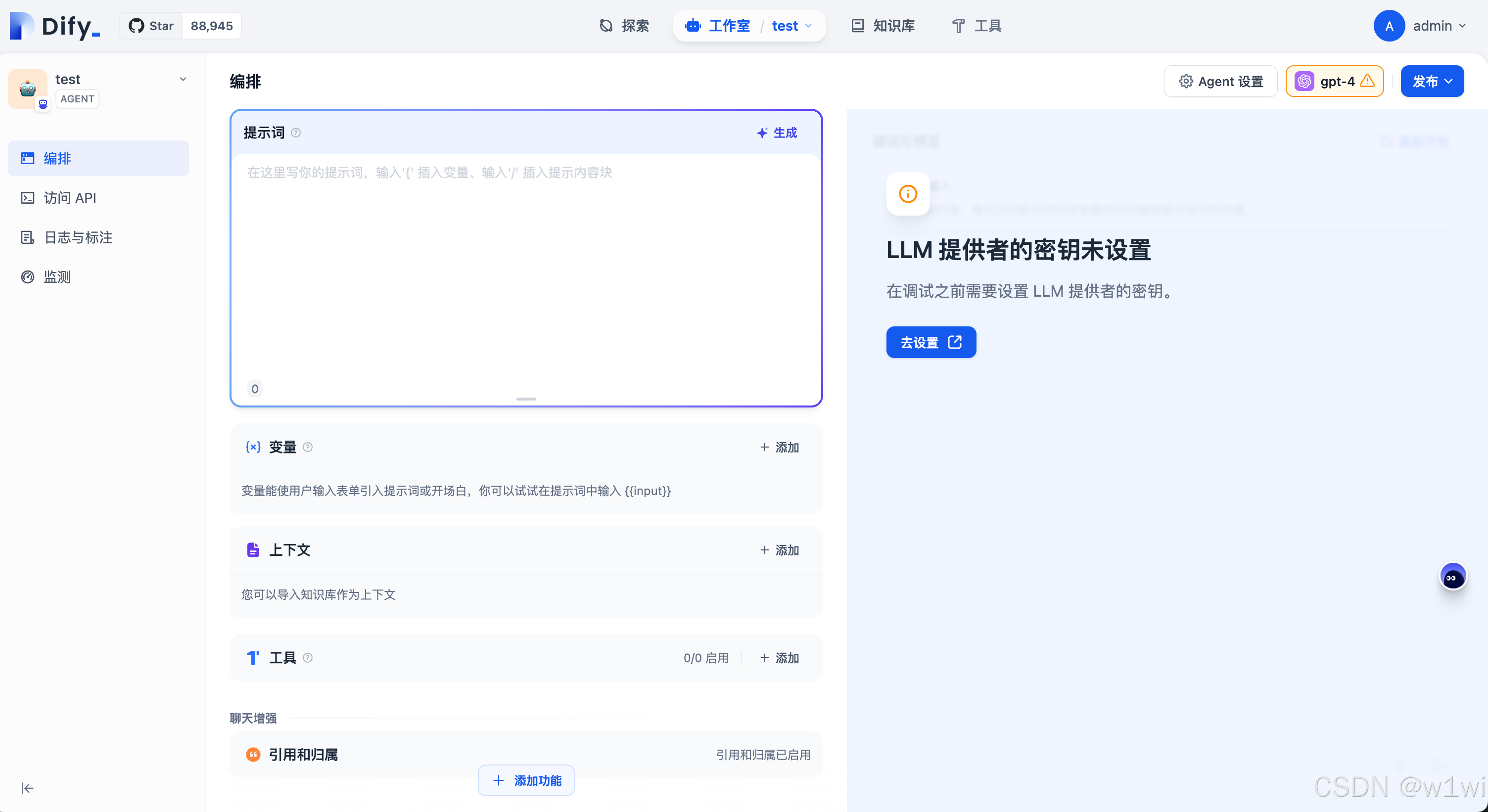The image size is (1488, 812).
Task: Click the test agent robot avatar
Action: point(27,89)
